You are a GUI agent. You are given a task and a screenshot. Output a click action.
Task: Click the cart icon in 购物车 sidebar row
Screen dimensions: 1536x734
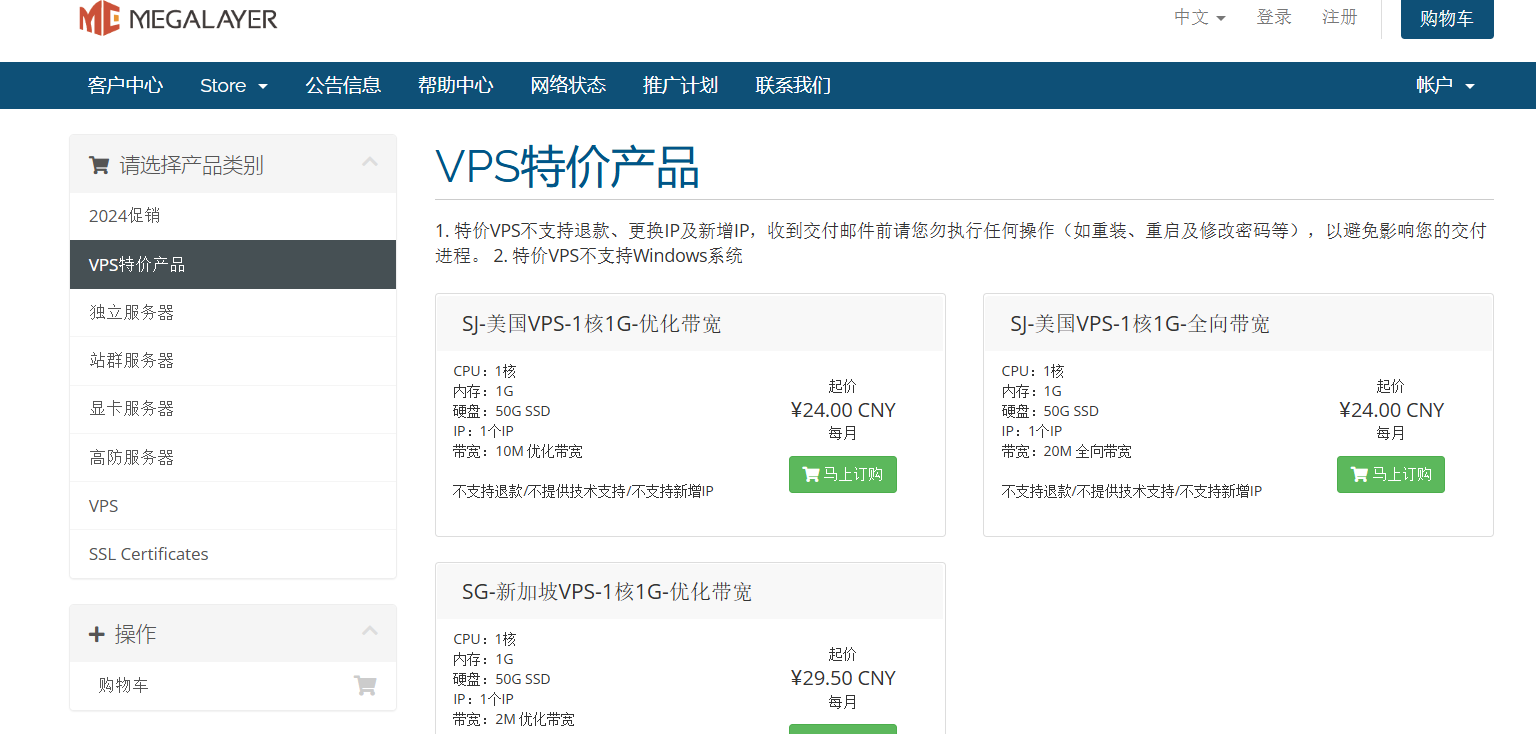point(365,686)
